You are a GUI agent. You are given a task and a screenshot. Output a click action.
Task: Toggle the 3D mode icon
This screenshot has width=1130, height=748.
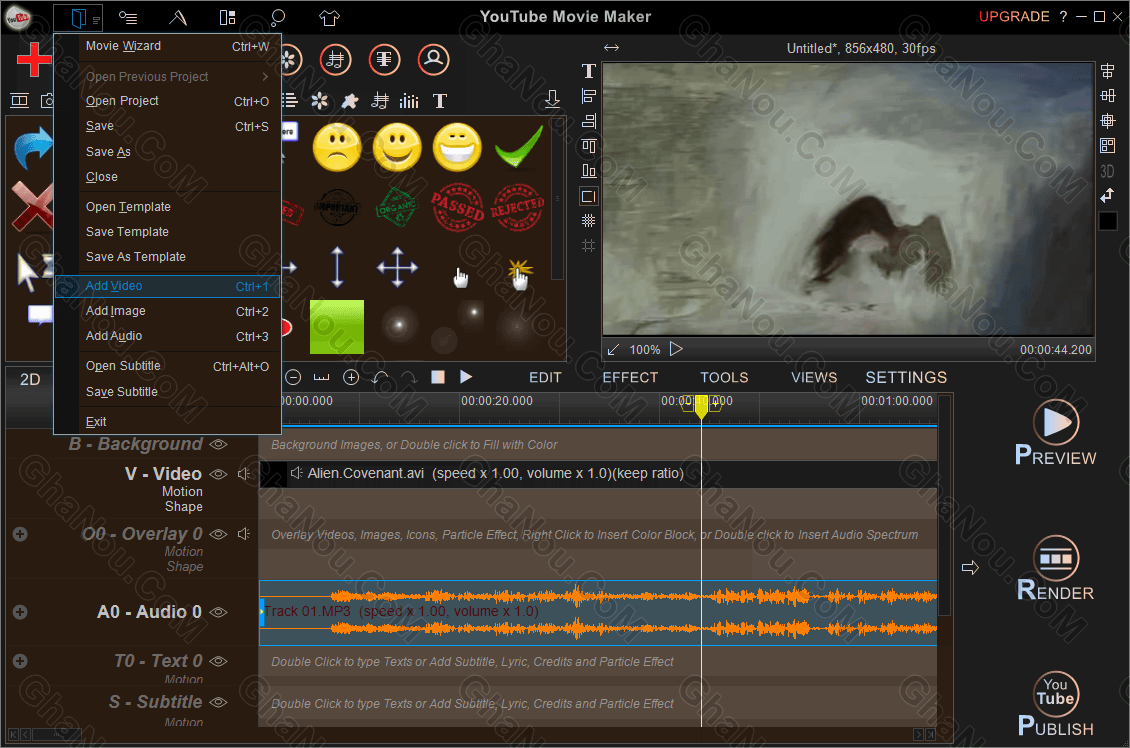(1108, 171)
